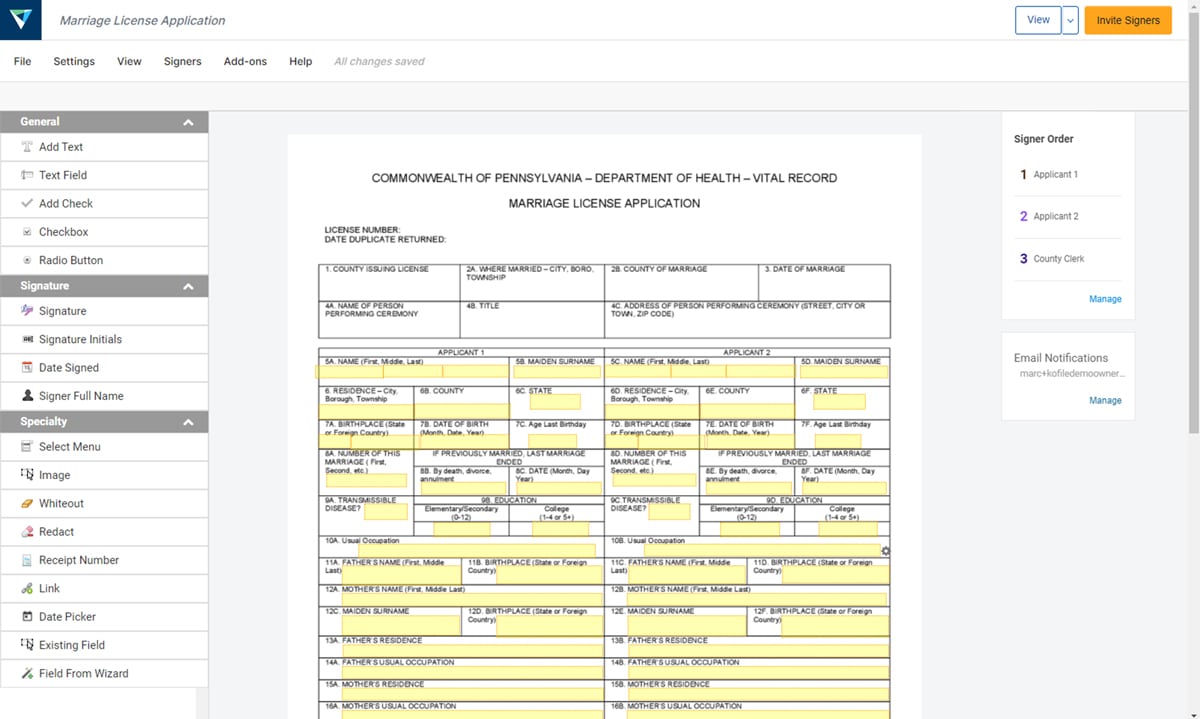Collapse the Specialty tools section

pos(188,422)
